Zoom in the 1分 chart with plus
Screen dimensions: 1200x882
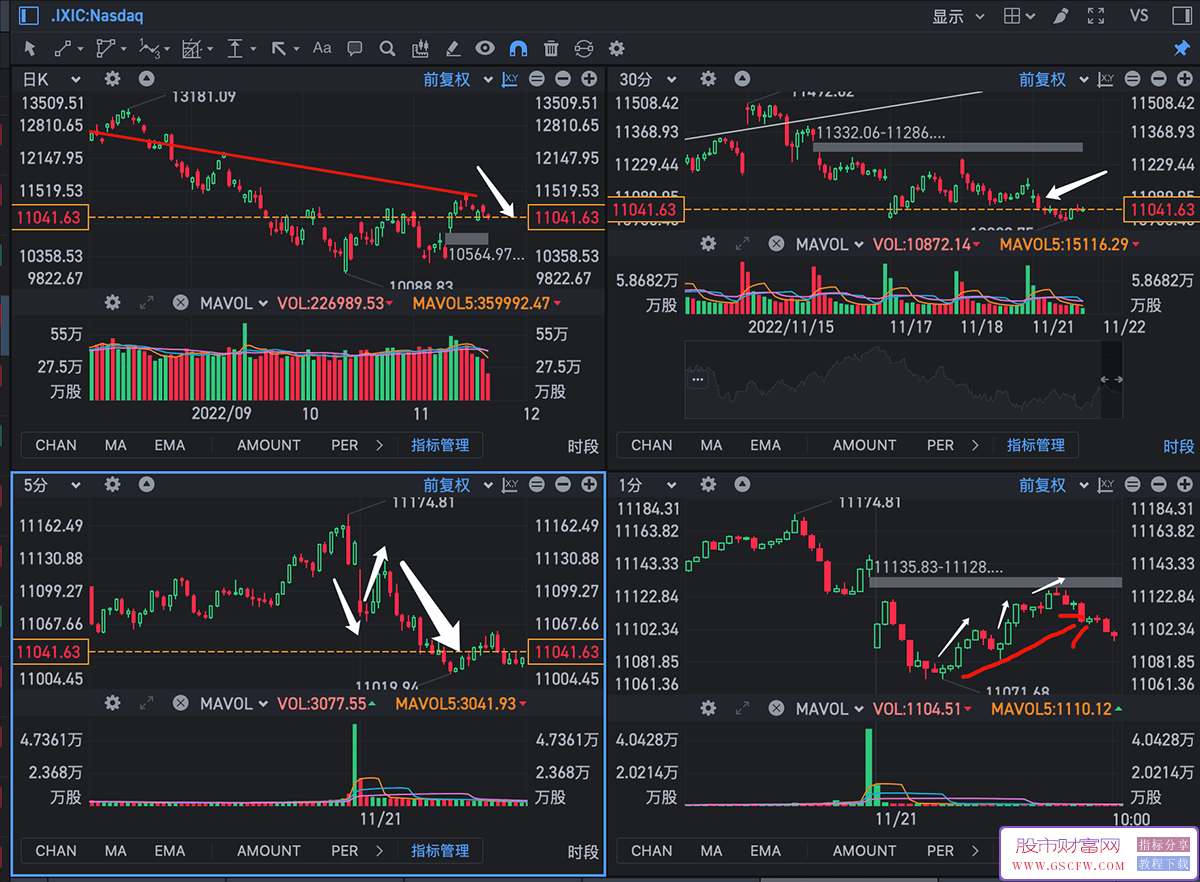point(1186,485)
